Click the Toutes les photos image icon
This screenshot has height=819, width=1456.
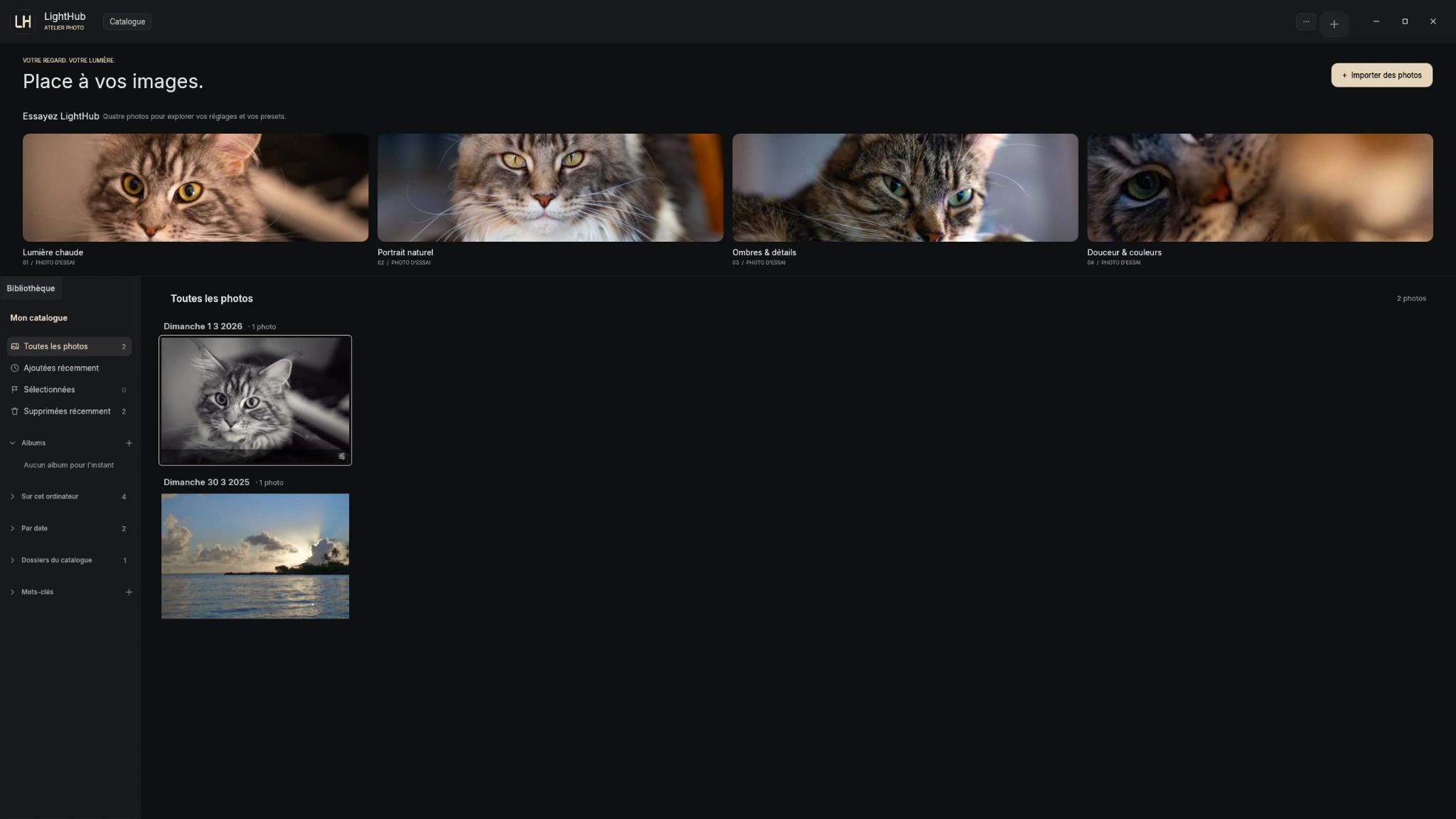coord(15,346)
